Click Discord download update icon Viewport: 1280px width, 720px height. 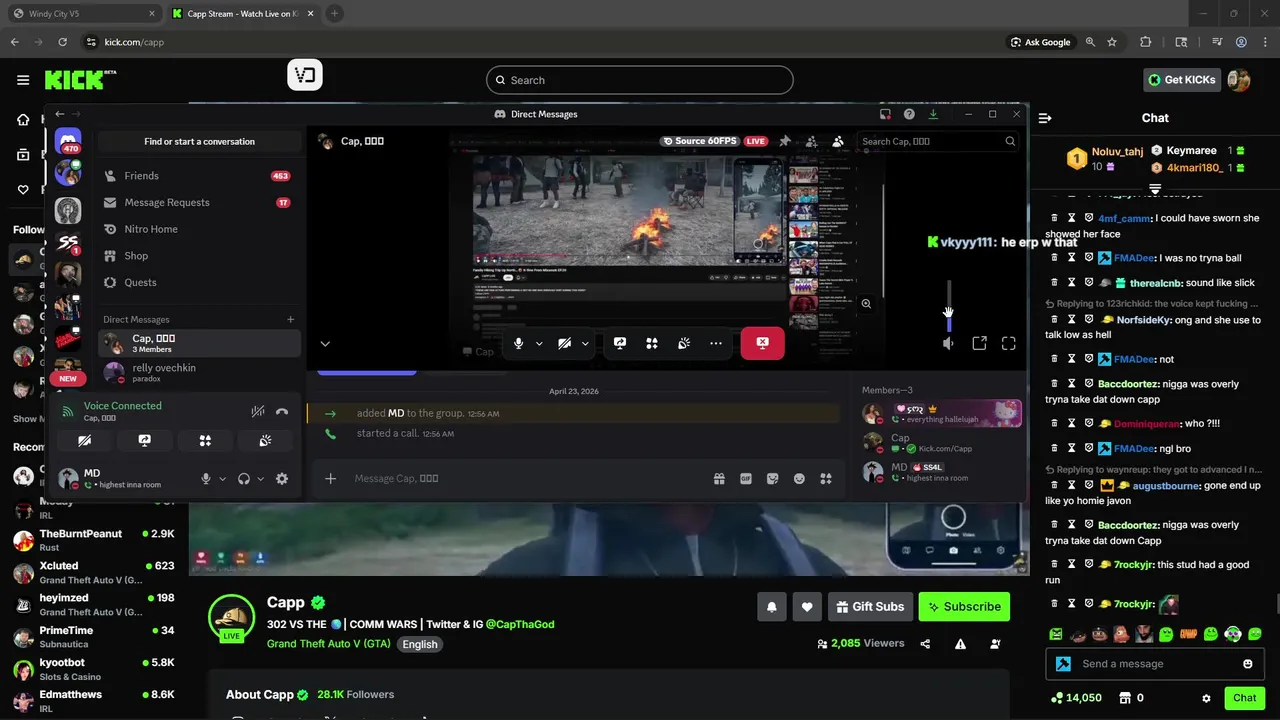coord(933,114)
